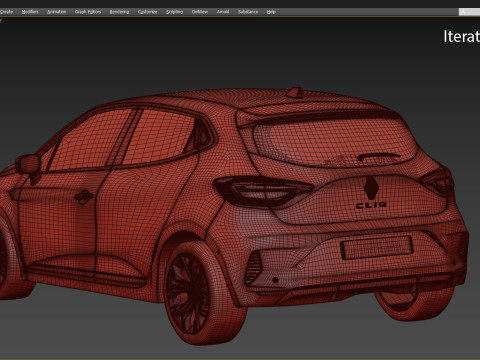Open the Rendering menu
The height and width of the screenshot is (360, 480).
119,12
